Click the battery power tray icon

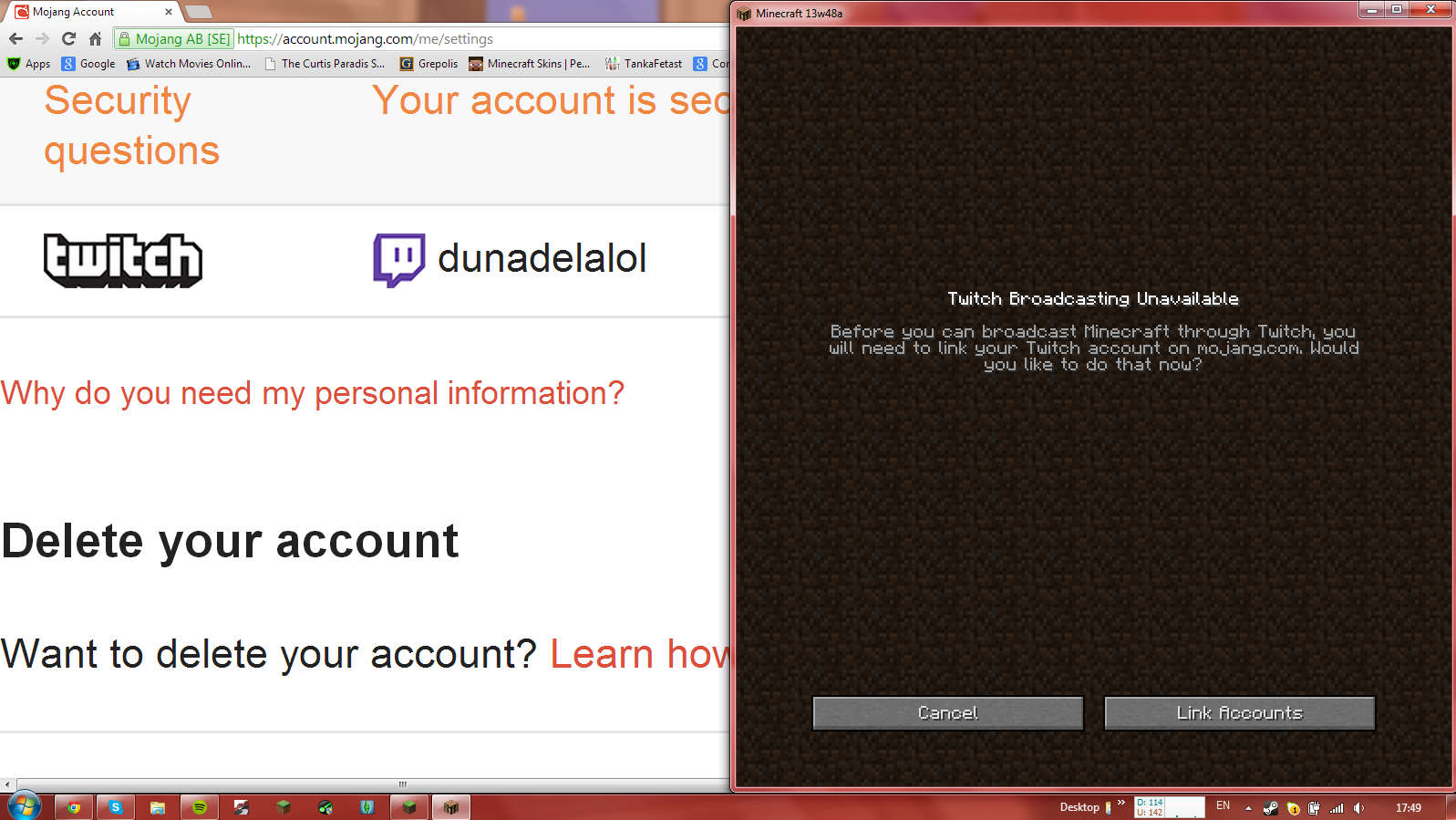1314,808
